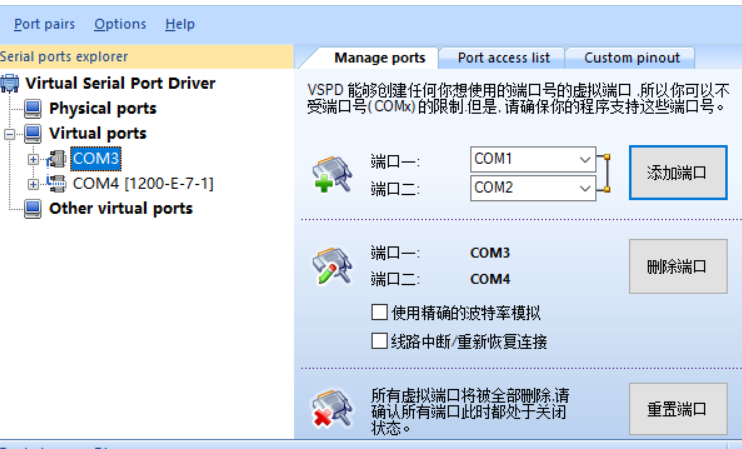Click the Virtual ports monitor icon
Image resolution: width=742 pixels, height=449 pixels.
(x=32, y=133)
